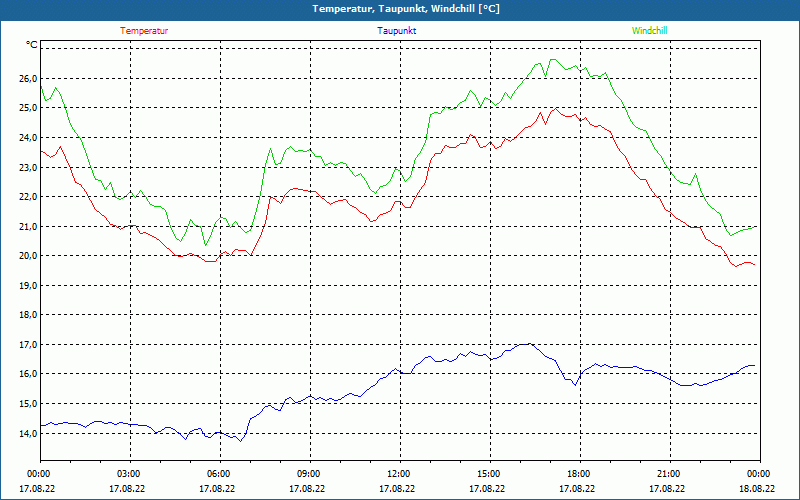Click the 09:00 time axis label
The width and height of the screenshot is (800, 500).
(x=310, y=474)
